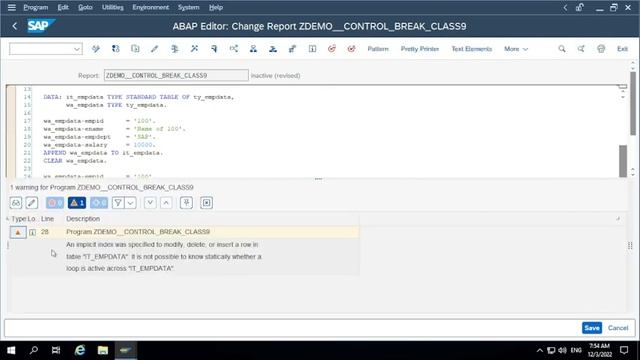Click the main window vertical scrollbar
This screenshot has height=360, width=640.
pyautogui.click(x=633, y=104)
